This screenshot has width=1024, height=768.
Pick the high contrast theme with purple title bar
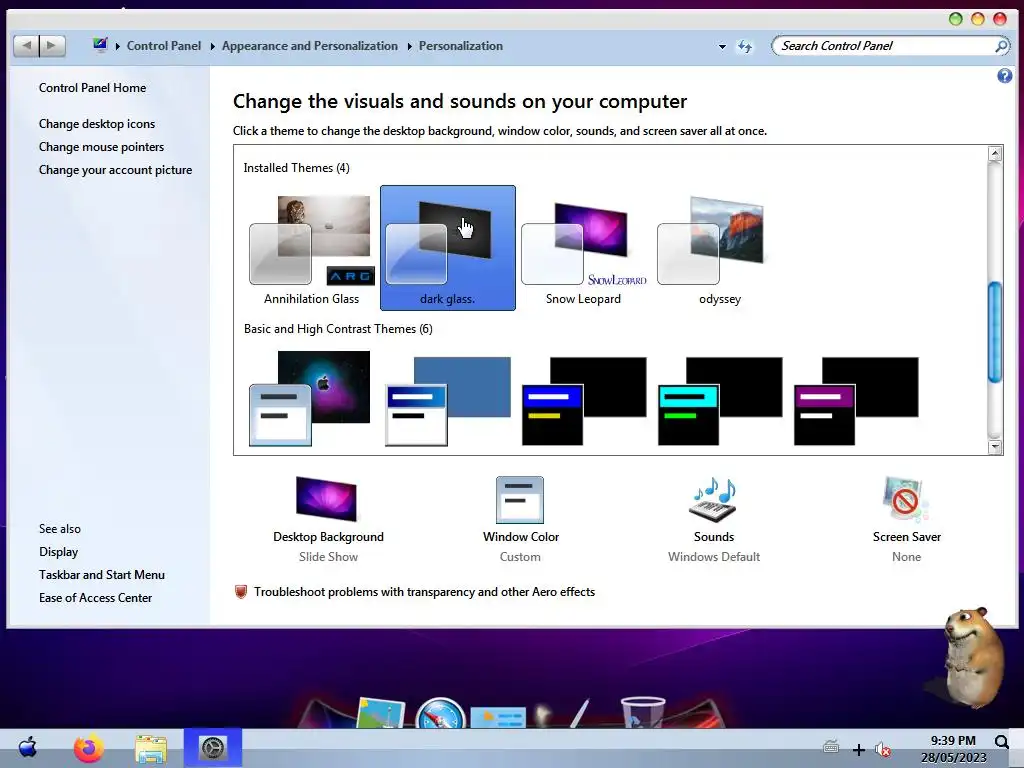(856, 401)
